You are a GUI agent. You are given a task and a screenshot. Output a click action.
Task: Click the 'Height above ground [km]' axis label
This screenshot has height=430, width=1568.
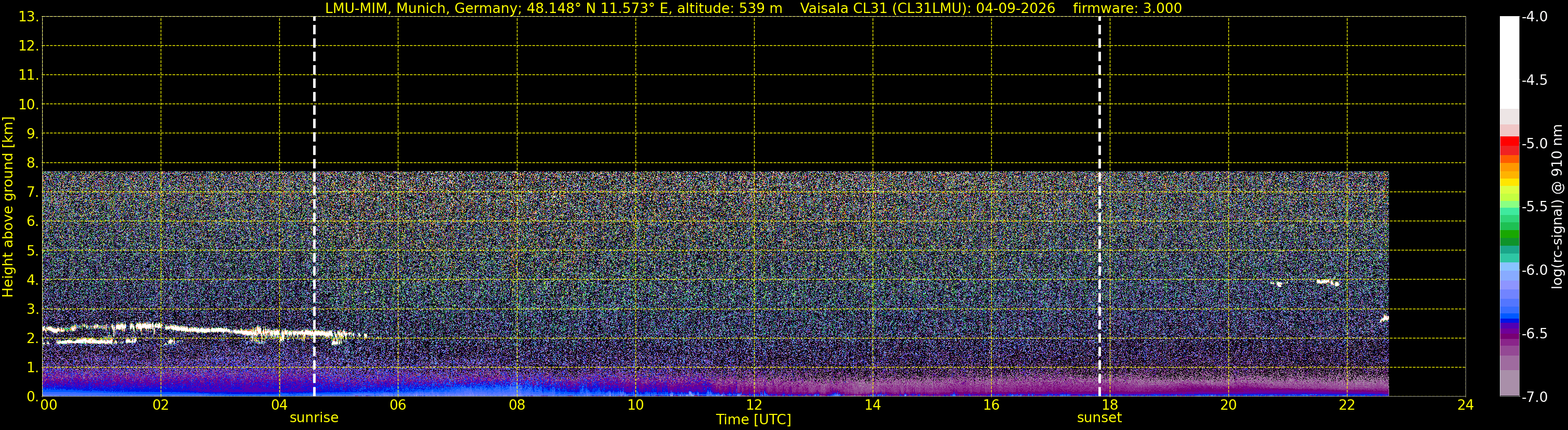(8, 207)
